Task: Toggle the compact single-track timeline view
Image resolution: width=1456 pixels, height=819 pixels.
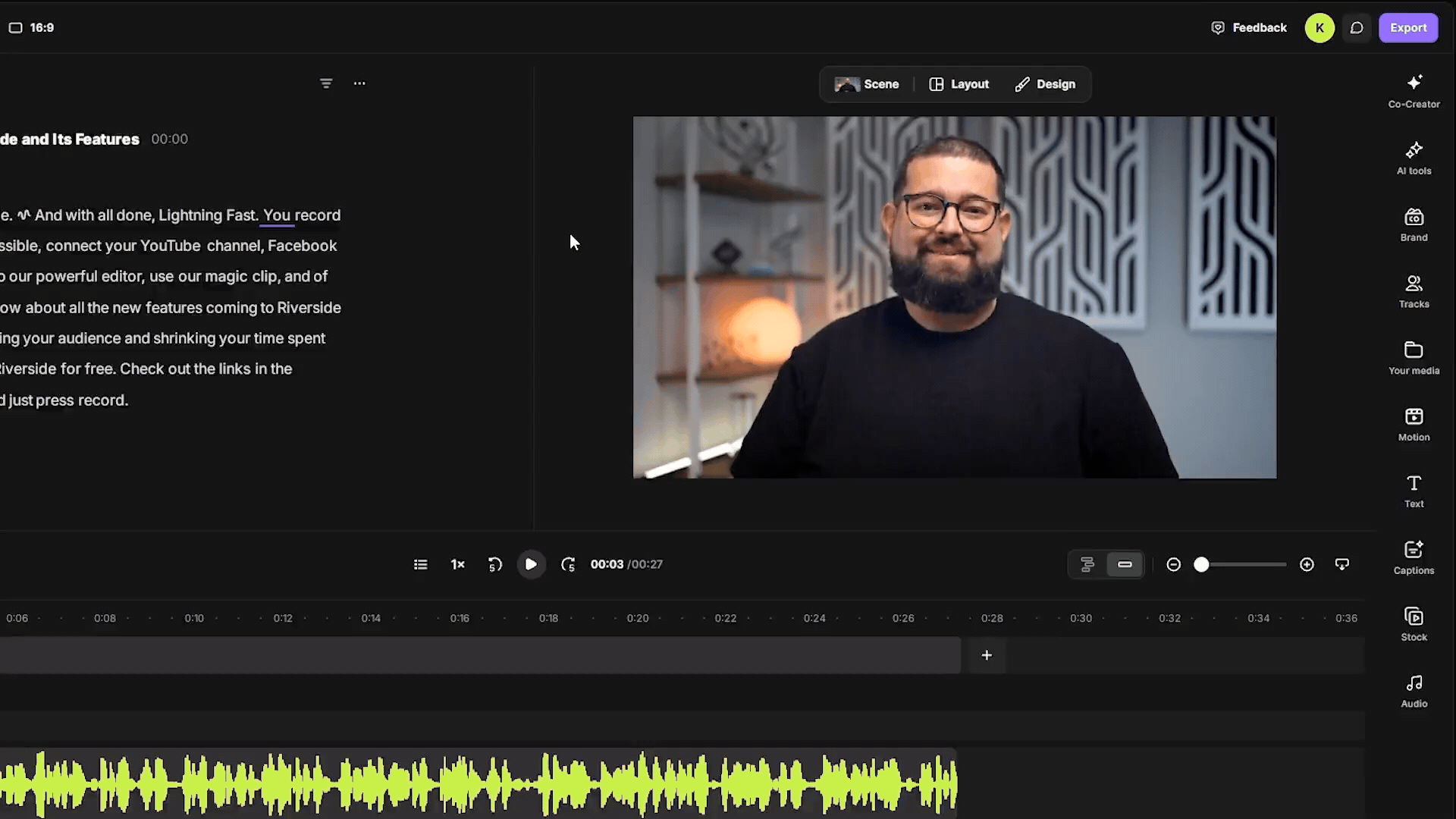Action: [x=1125, y=564]
